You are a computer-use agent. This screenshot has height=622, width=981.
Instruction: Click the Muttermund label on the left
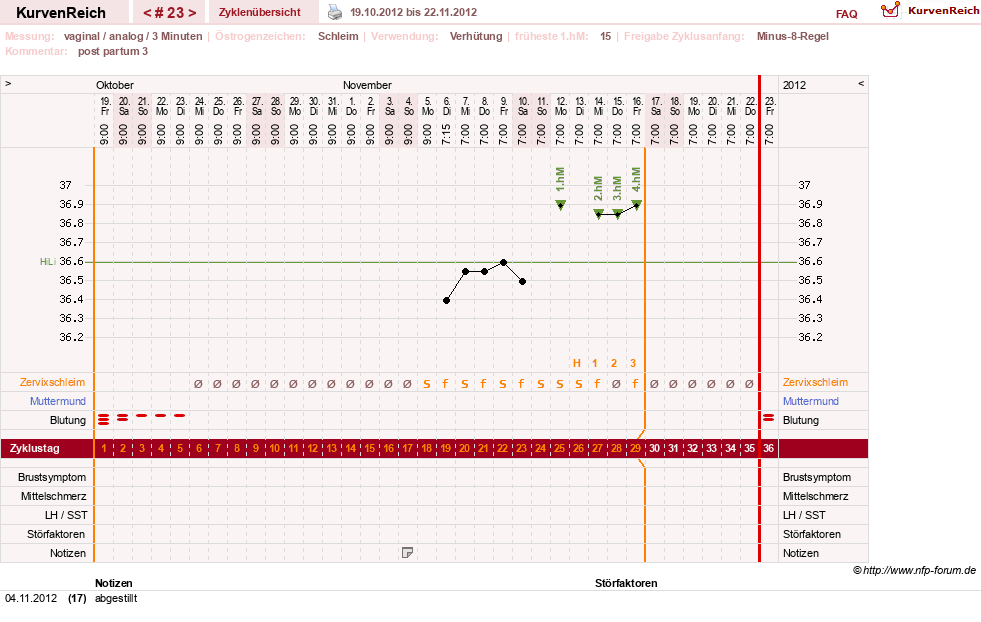coord(58,401)
